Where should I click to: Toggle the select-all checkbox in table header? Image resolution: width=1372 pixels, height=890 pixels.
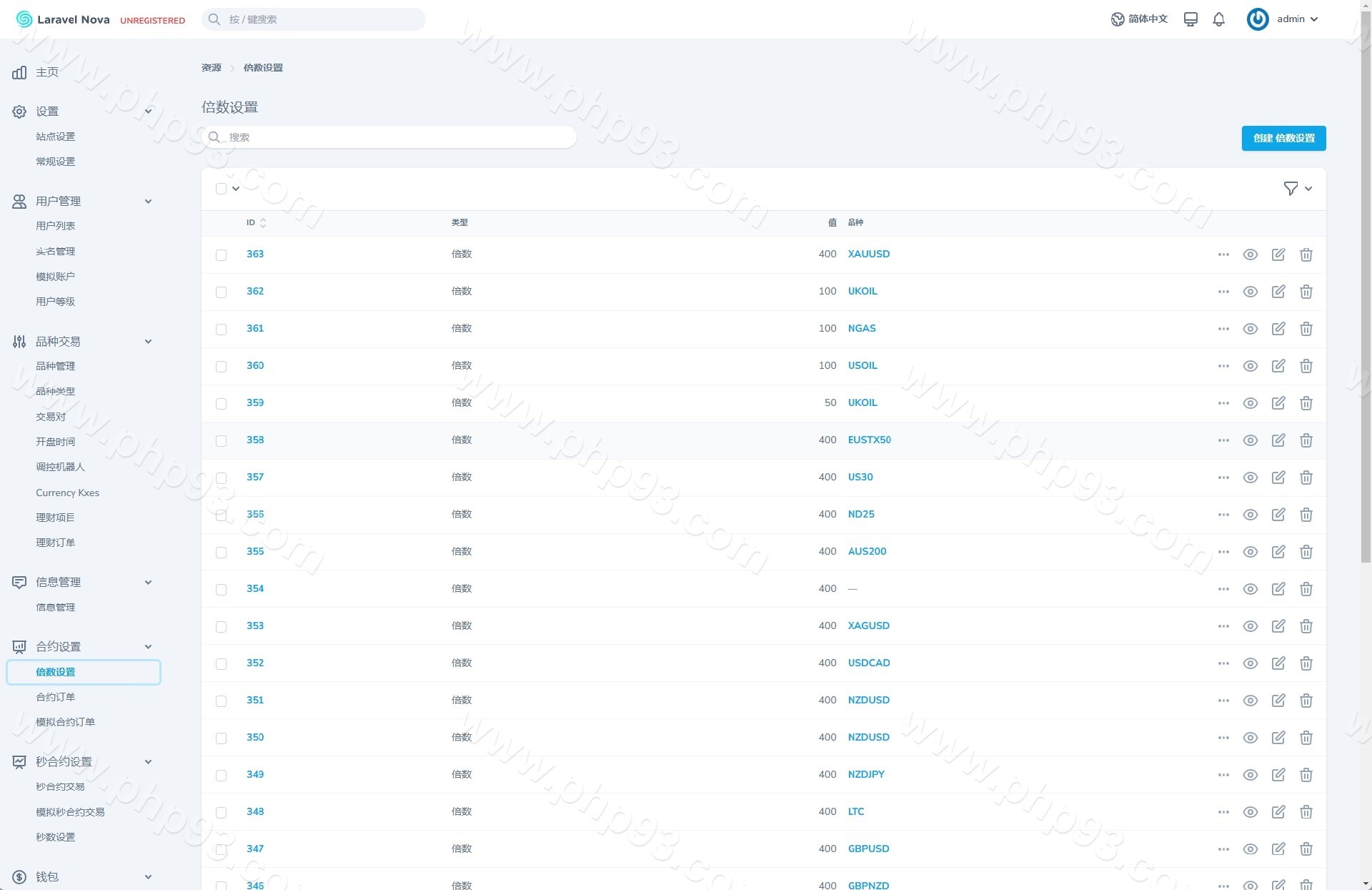(x=221, y=189)
